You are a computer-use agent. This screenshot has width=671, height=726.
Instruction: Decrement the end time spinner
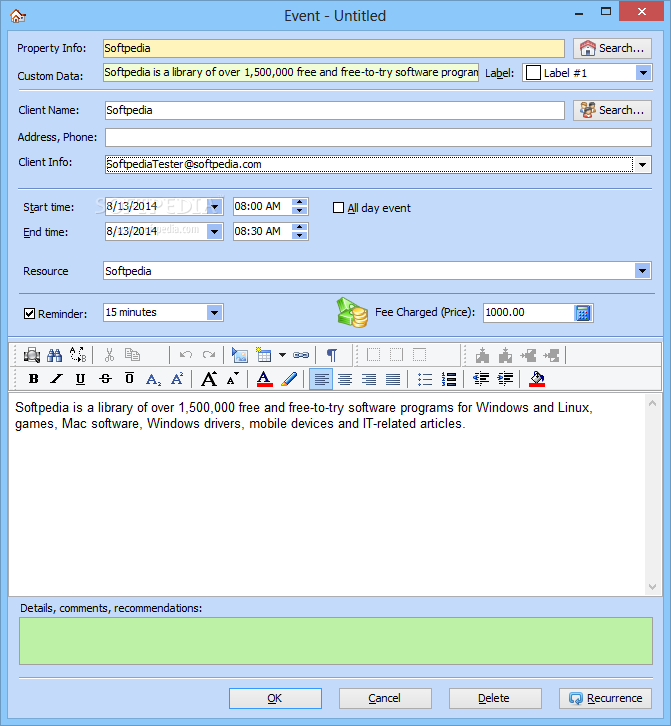[300, 235]
